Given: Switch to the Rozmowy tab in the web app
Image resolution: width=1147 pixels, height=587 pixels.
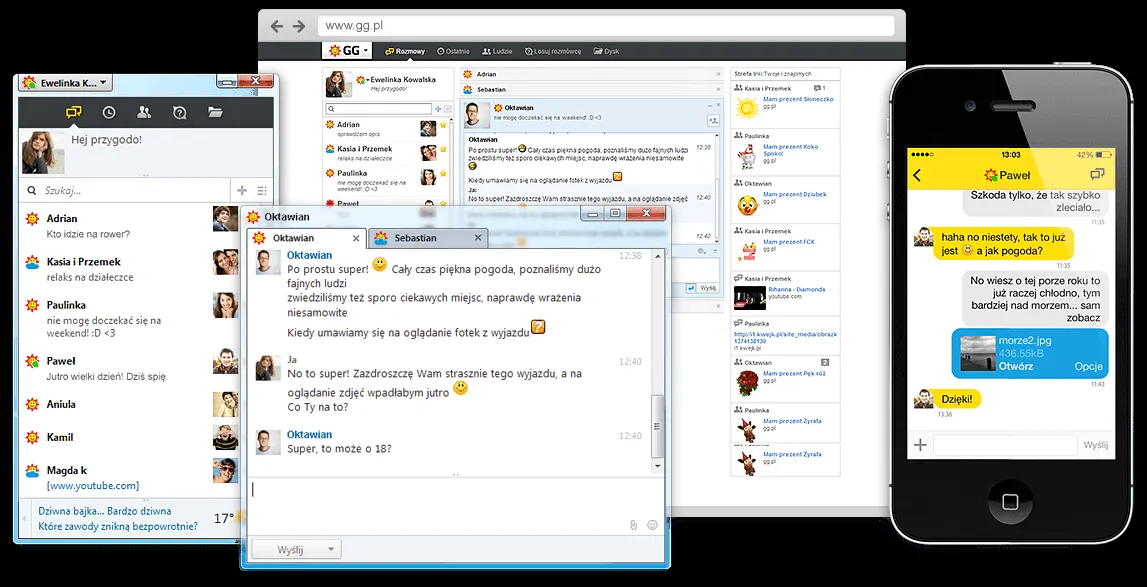Looking at the screenshot, I should pos(405,51).
